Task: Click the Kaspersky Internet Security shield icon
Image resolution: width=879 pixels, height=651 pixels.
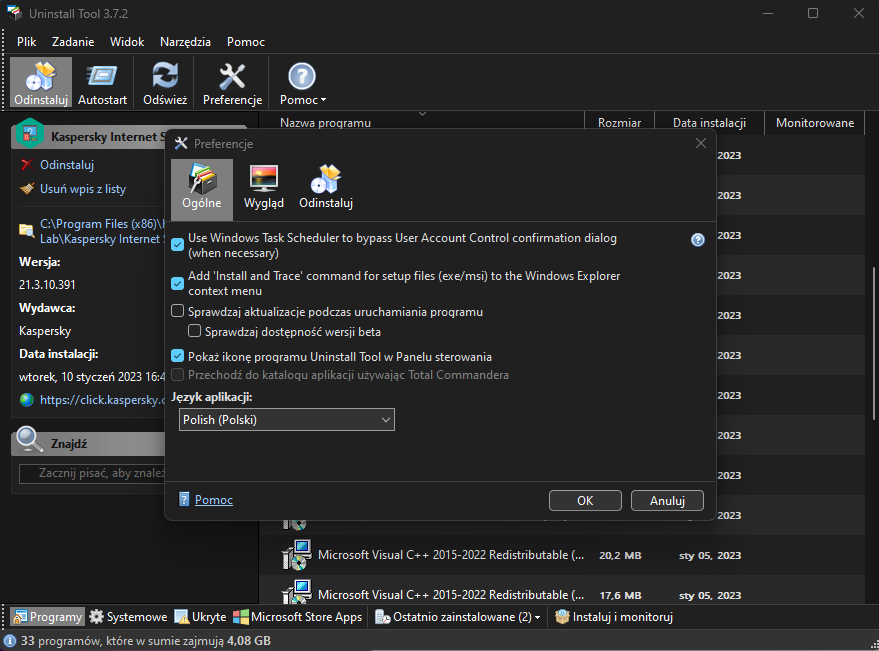Action: click(29, 133)
